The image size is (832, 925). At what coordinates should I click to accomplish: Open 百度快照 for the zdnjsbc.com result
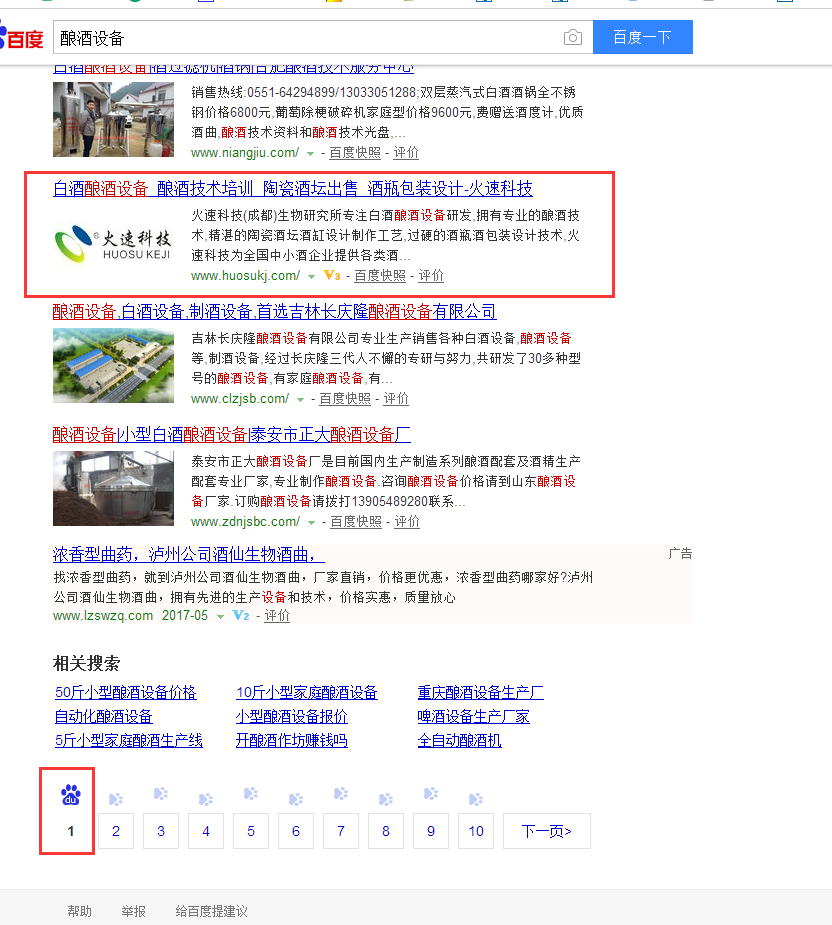click(x=356, y=521)
